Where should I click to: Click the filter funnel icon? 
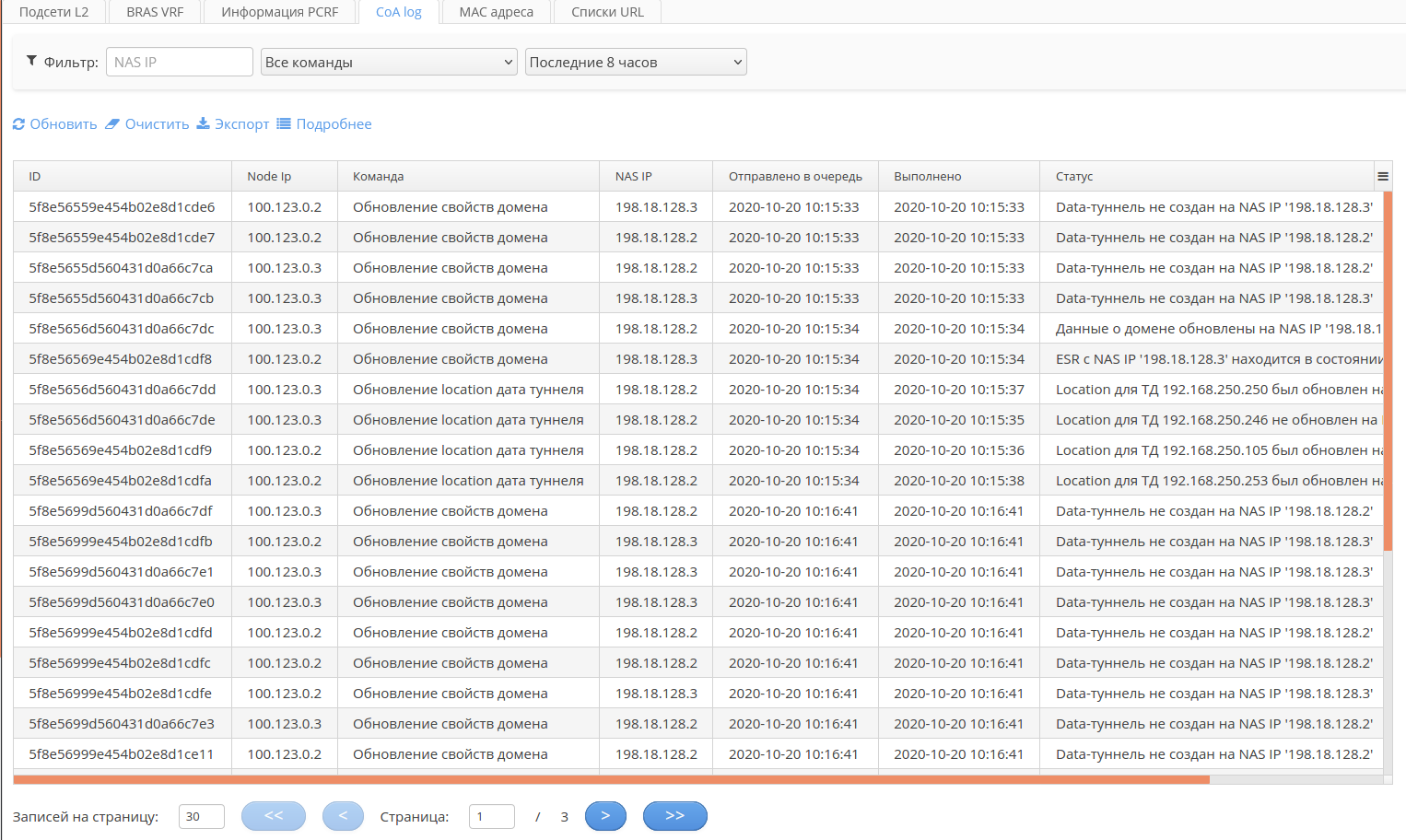(31, 61)
